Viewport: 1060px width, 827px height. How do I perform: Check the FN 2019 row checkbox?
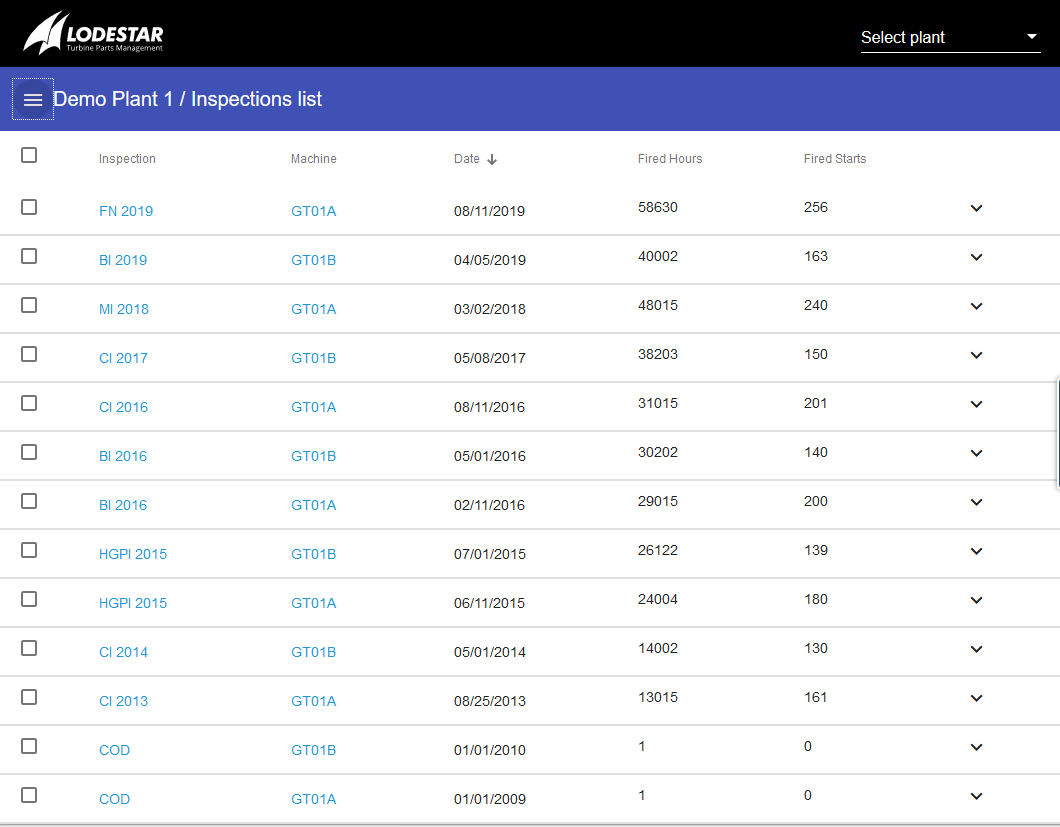point(29,207)
